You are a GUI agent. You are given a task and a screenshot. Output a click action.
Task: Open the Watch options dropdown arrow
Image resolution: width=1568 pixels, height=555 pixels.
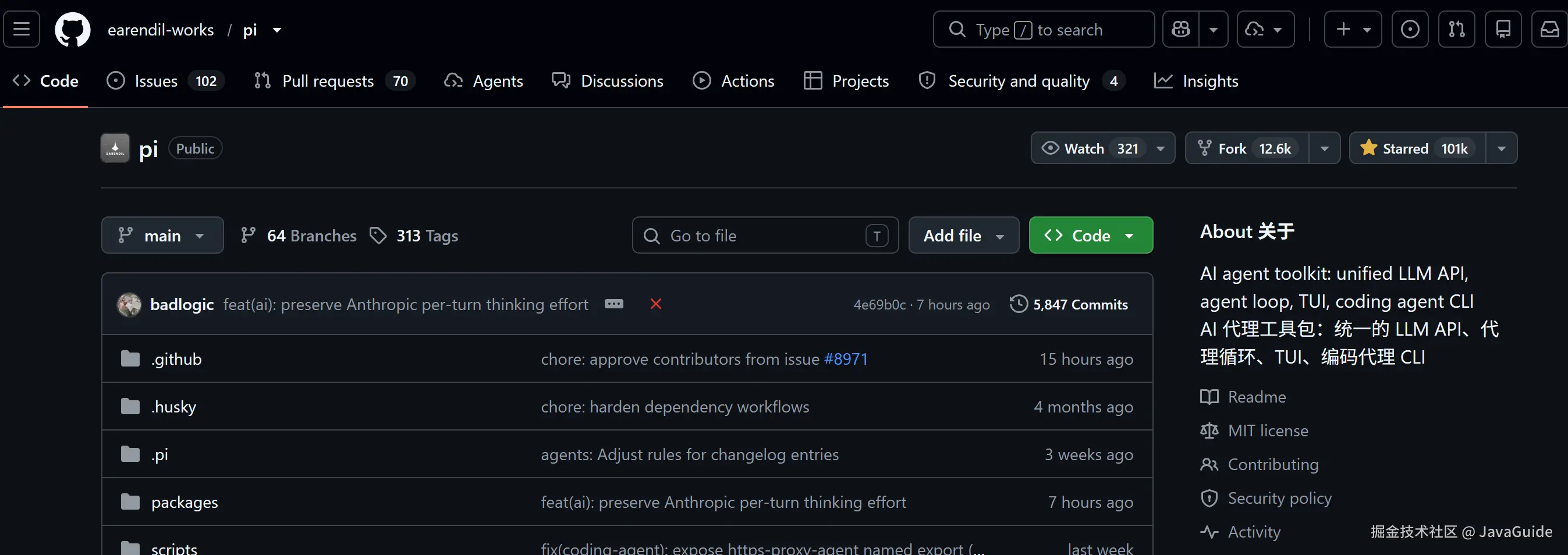point(1161,148)
